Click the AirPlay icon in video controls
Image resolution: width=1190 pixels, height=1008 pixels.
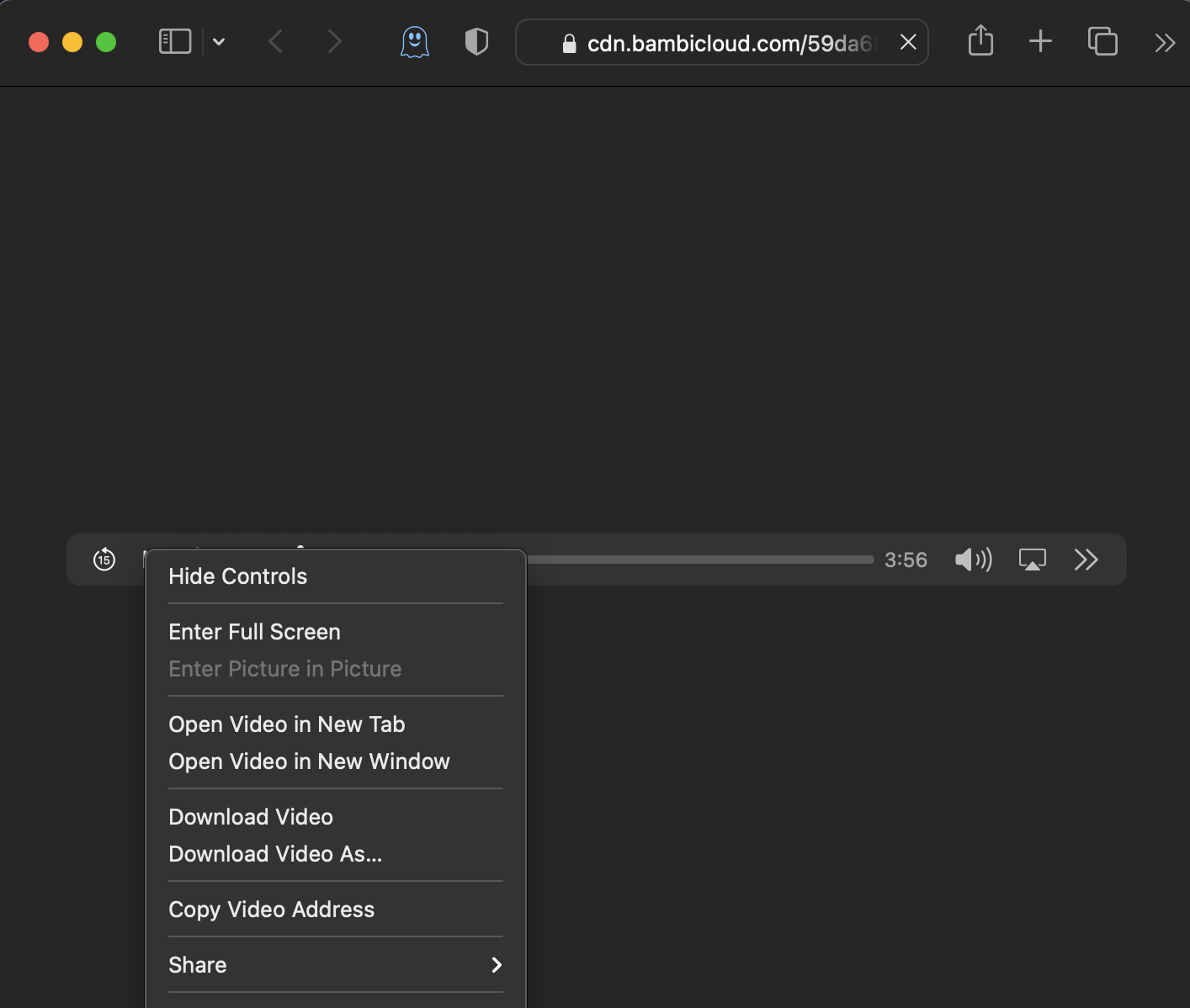point(1032,560)
